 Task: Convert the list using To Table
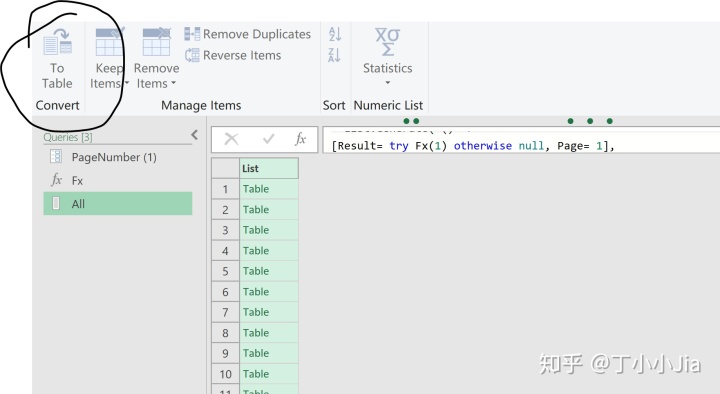pyautogui.click(x=57, y=58)
